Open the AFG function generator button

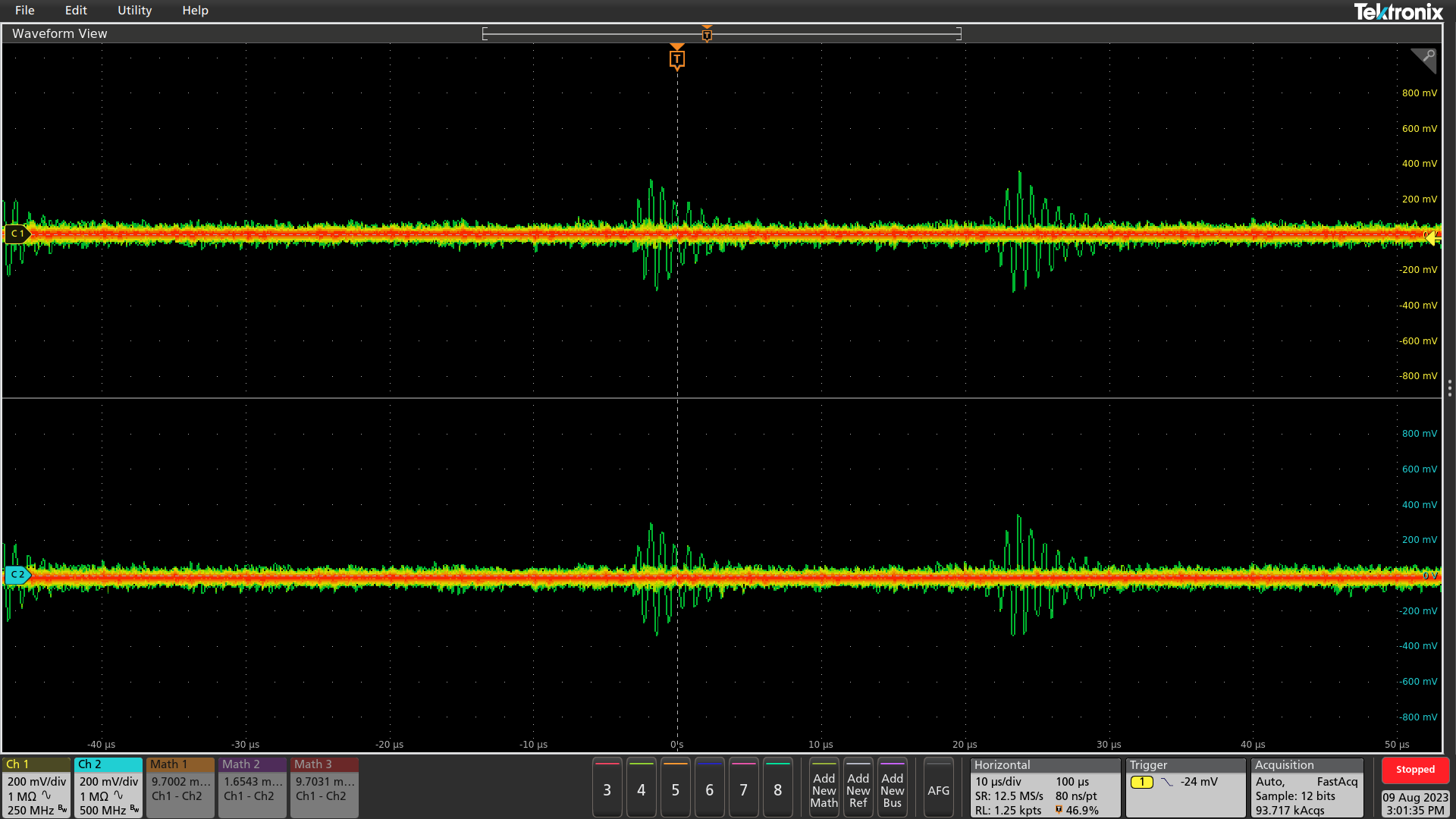tap(938, 789)
